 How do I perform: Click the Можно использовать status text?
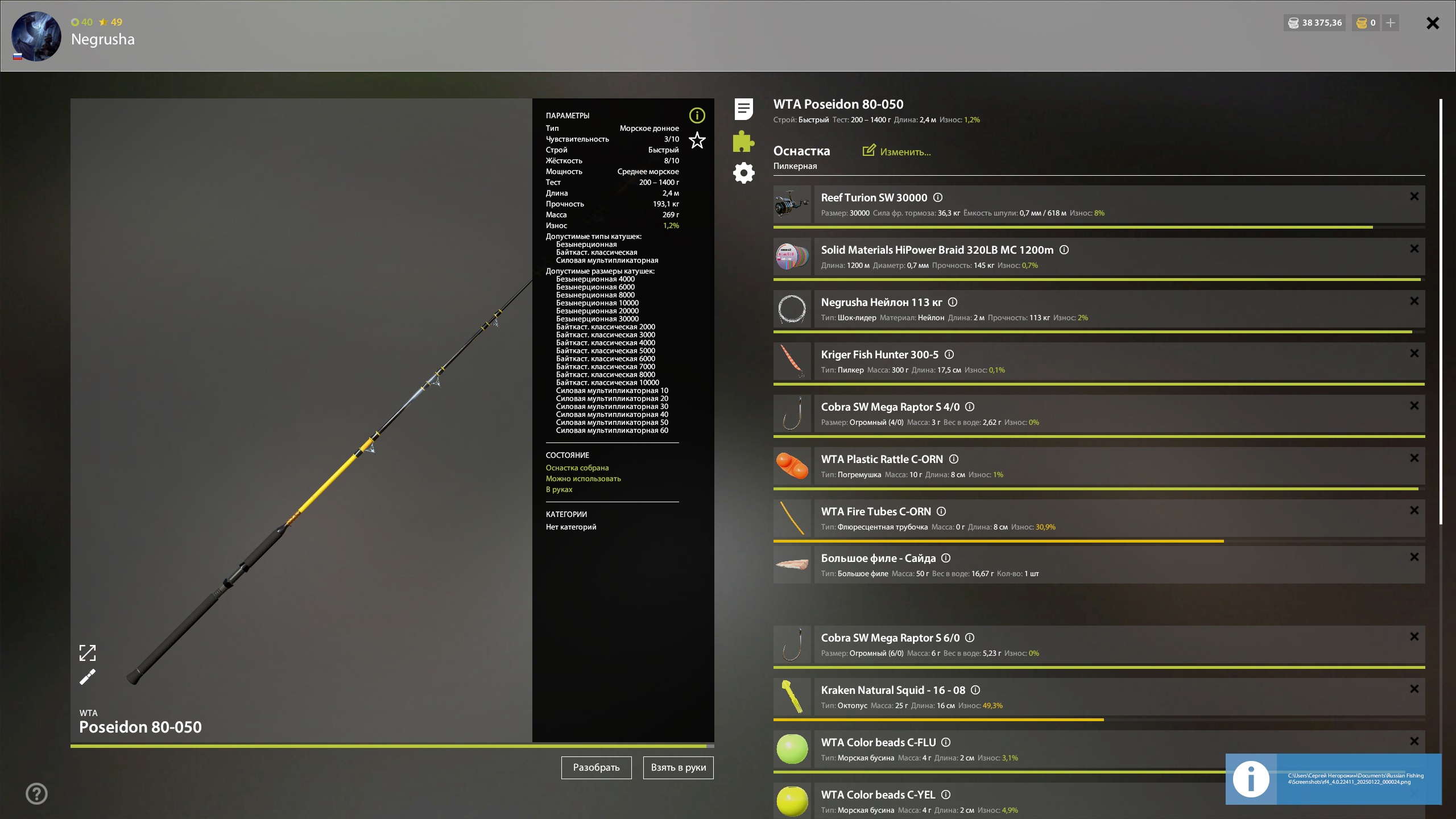tap(584, 478)
